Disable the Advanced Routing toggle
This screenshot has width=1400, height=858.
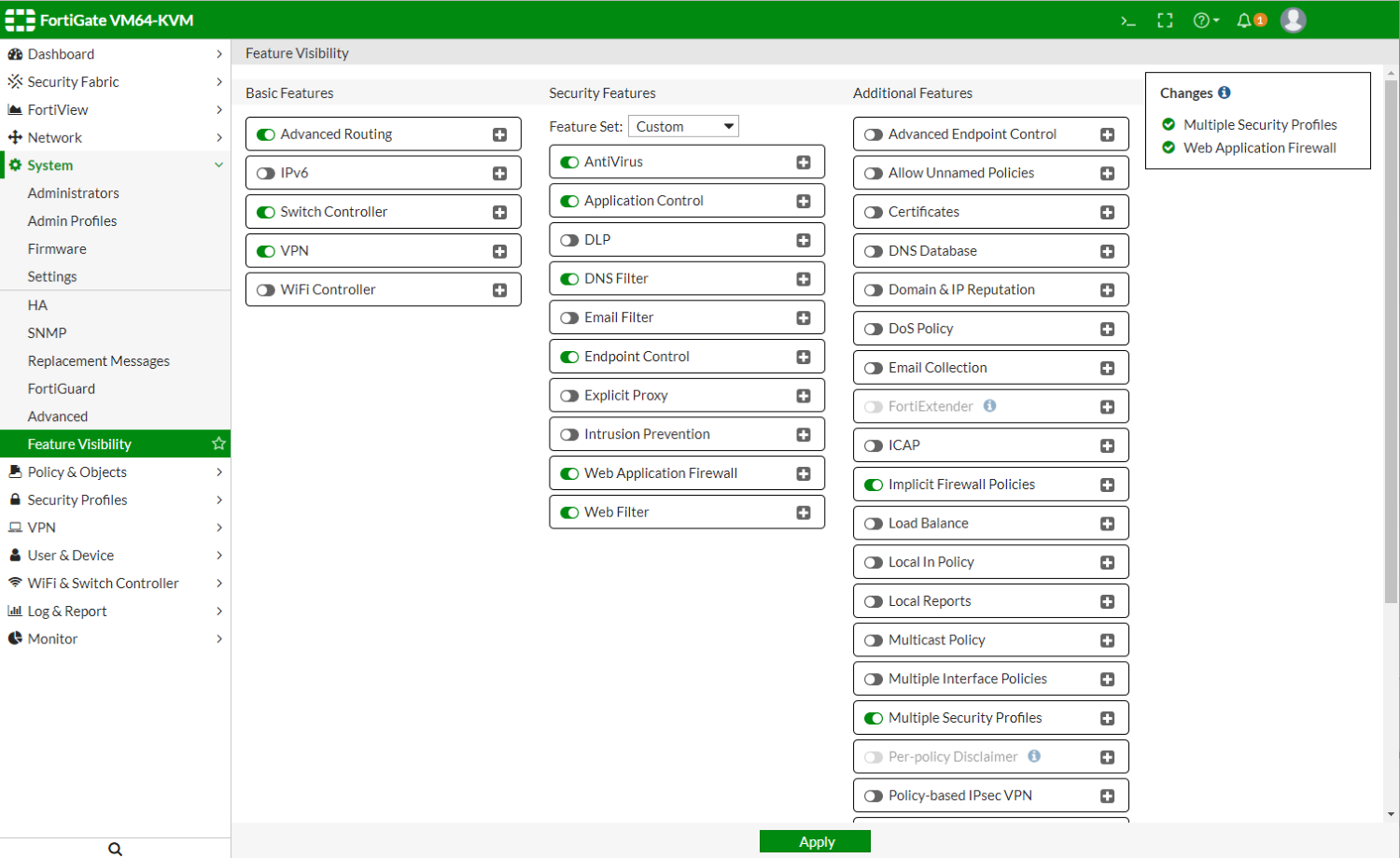click(x=265, y=134)
